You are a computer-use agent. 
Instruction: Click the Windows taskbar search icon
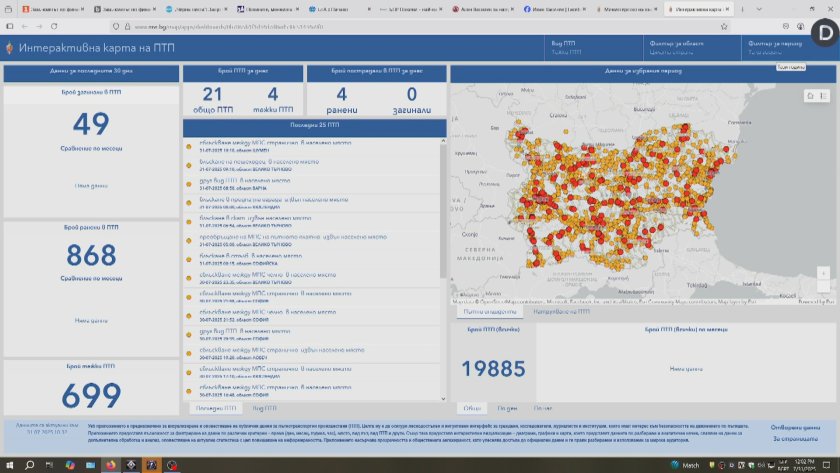pos(29,464)
